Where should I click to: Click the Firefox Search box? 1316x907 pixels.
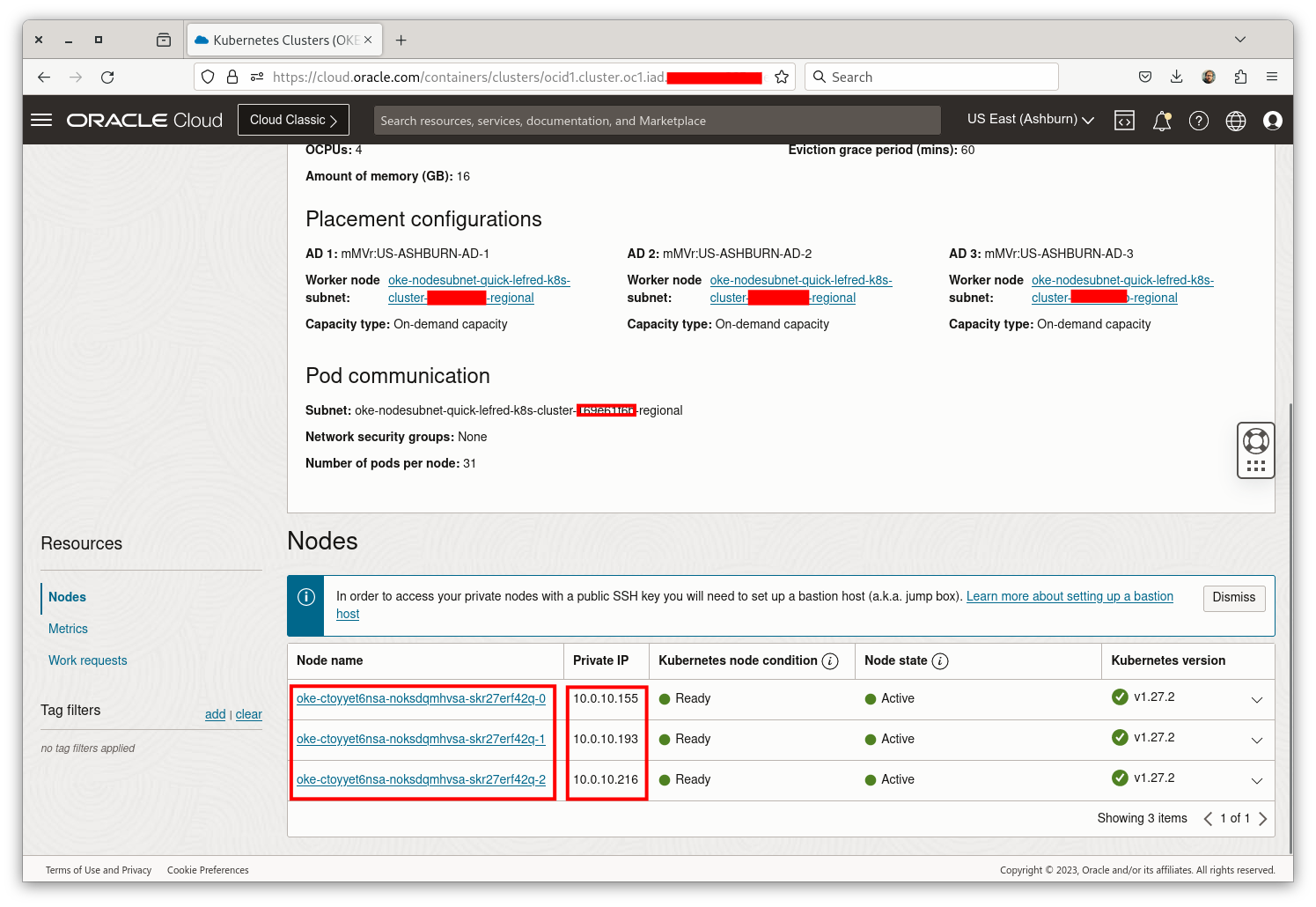[x=931, y=77]
